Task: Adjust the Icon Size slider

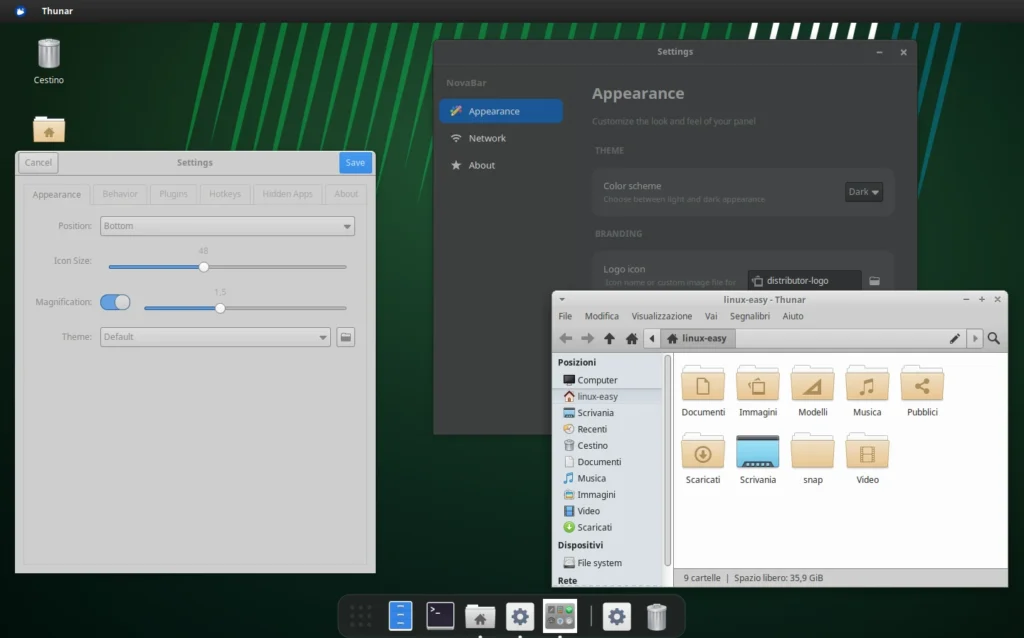Action: pyautogui.click(x=203, y=267)
